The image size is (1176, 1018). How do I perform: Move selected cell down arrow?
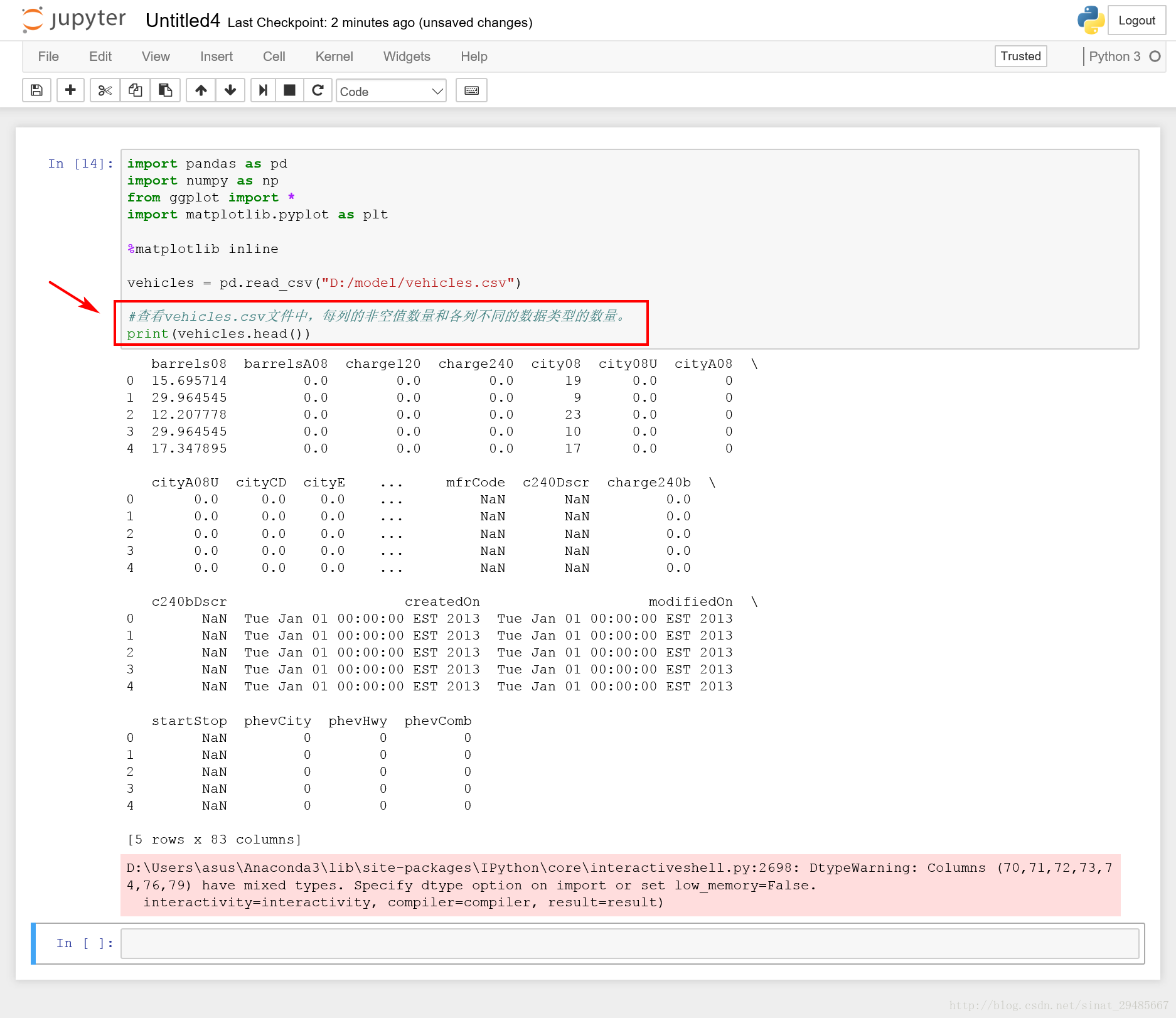point(230,90)
